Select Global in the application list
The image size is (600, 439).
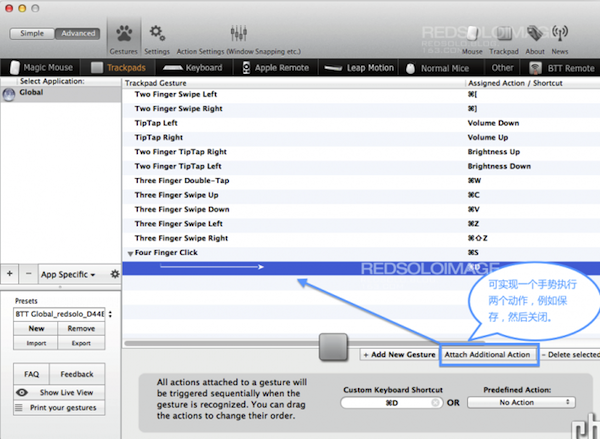click(x=61, y=94)
